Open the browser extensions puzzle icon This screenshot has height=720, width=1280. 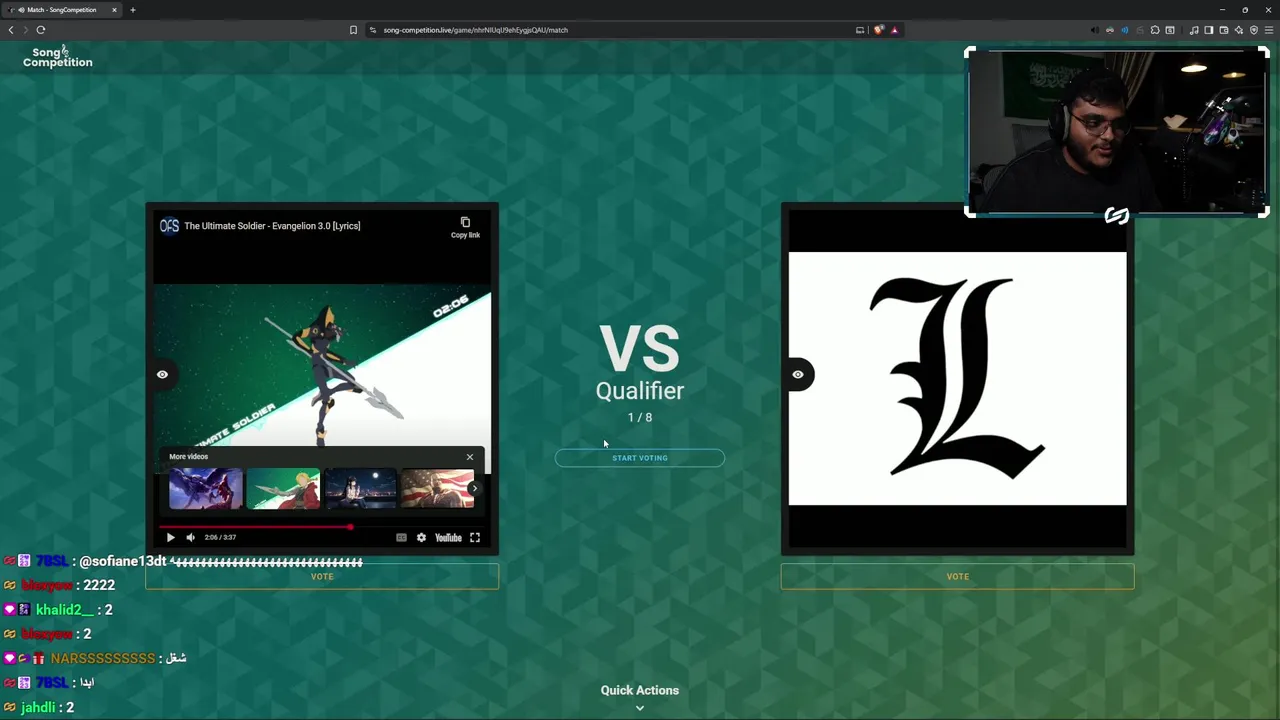click(x=1155, y=30)
